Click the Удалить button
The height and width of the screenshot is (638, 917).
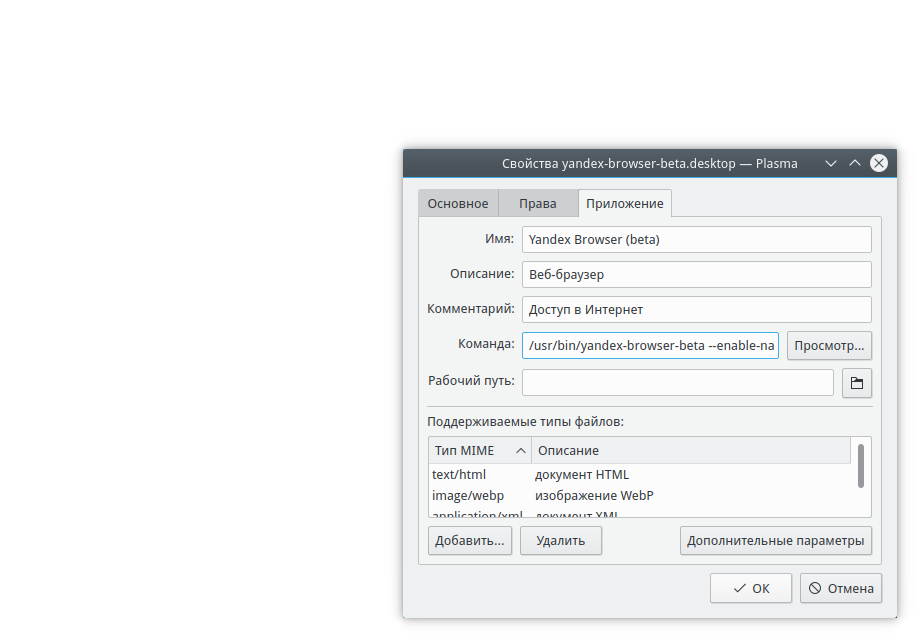pos(561,540)
